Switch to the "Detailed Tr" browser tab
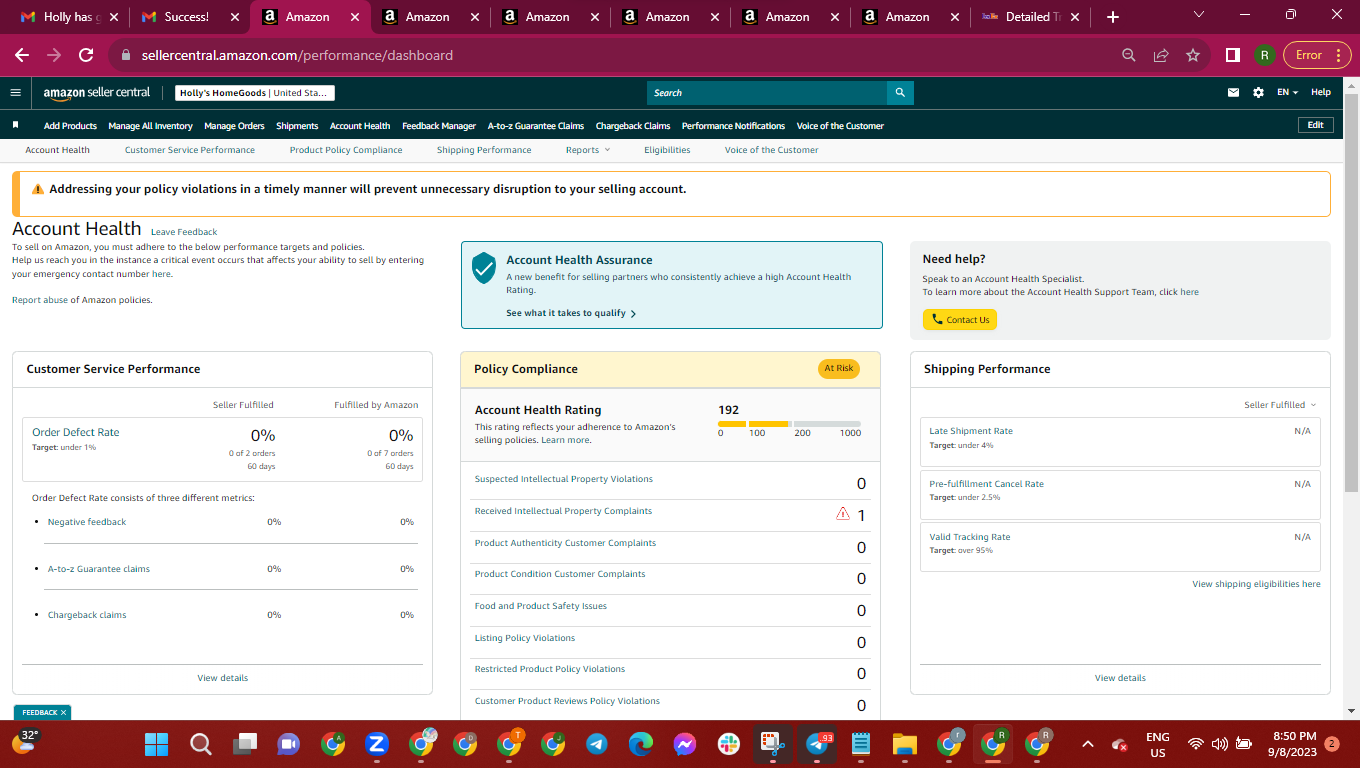 coord(1029,17)
